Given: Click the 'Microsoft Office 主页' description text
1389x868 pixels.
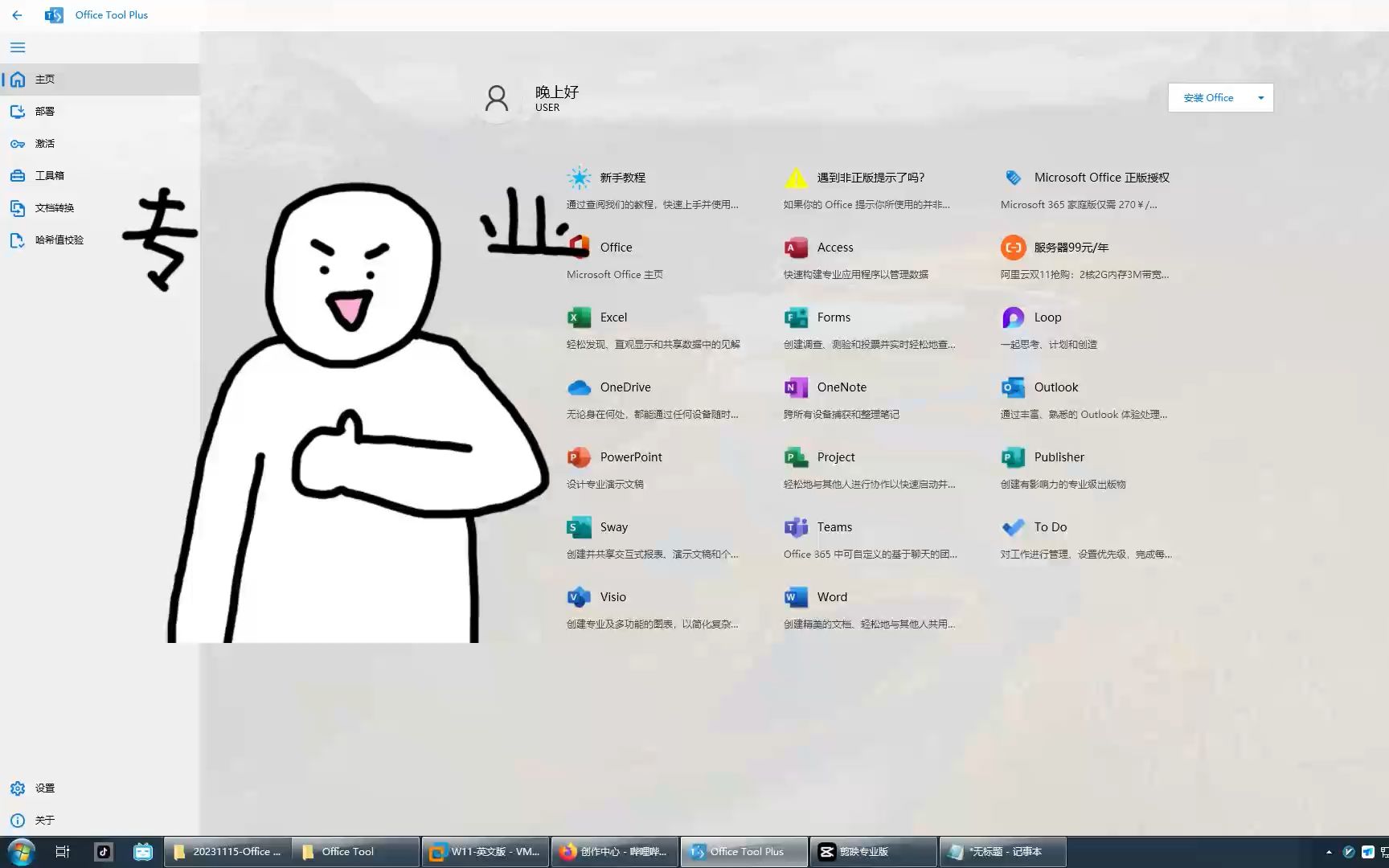Looking at the screenshot, I should (x=615, y=275).
